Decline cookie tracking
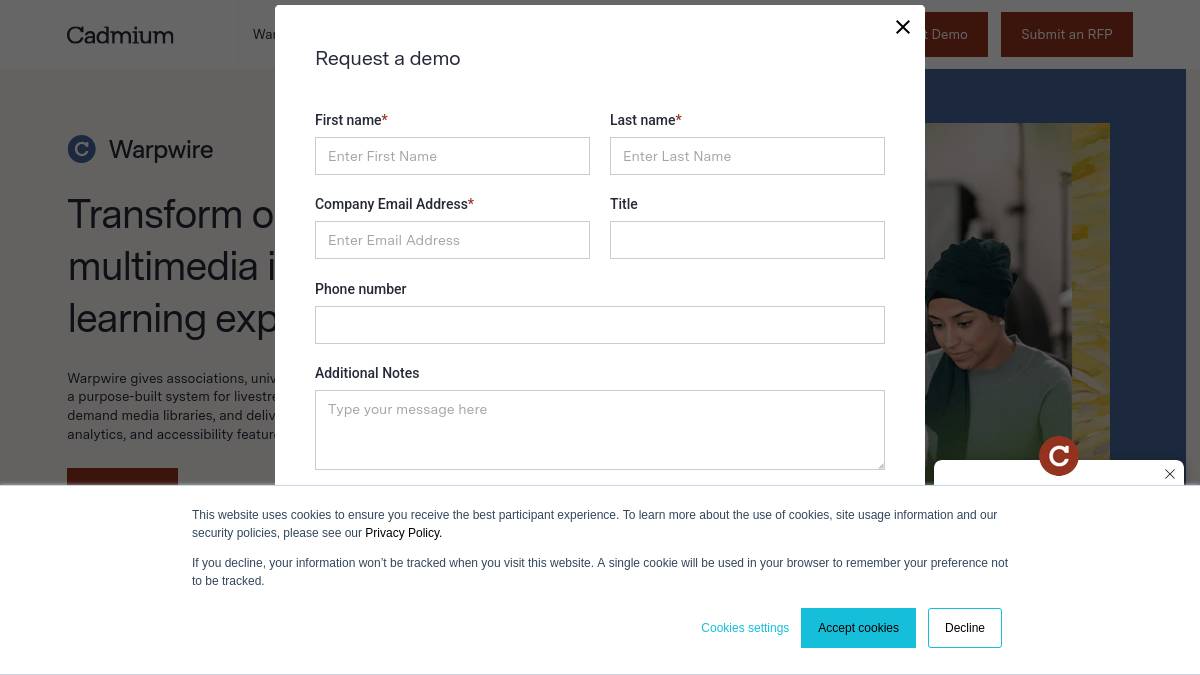1200x675 pixels. pyautogui.click(x=965, y=628)
